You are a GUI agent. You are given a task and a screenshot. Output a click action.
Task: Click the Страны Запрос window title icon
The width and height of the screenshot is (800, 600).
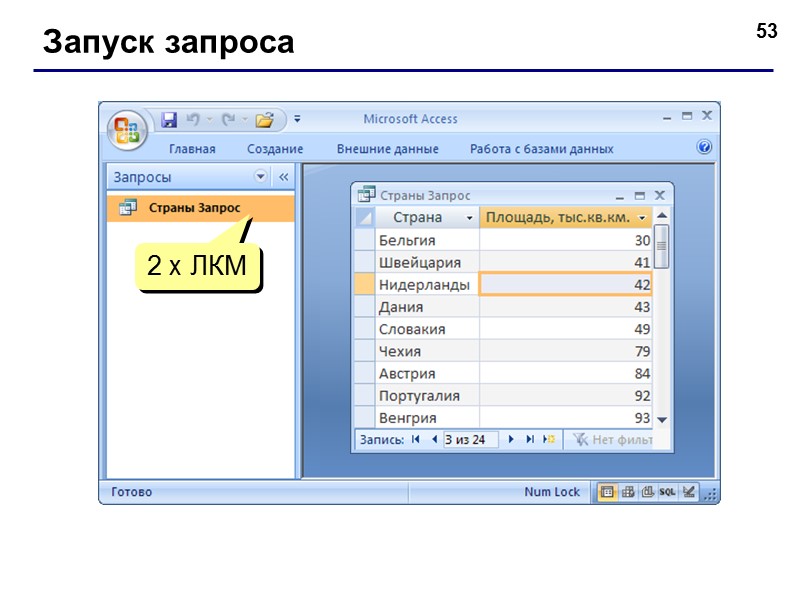366,194
